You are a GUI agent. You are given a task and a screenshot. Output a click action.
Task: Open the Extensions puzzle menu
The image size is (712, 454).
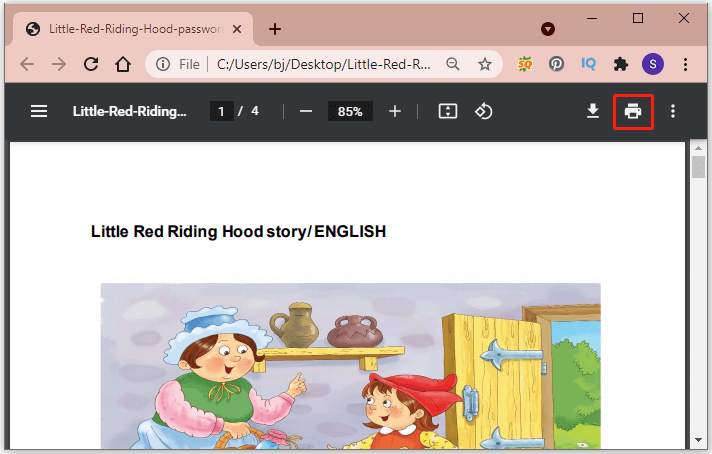(x=621, y=64)
